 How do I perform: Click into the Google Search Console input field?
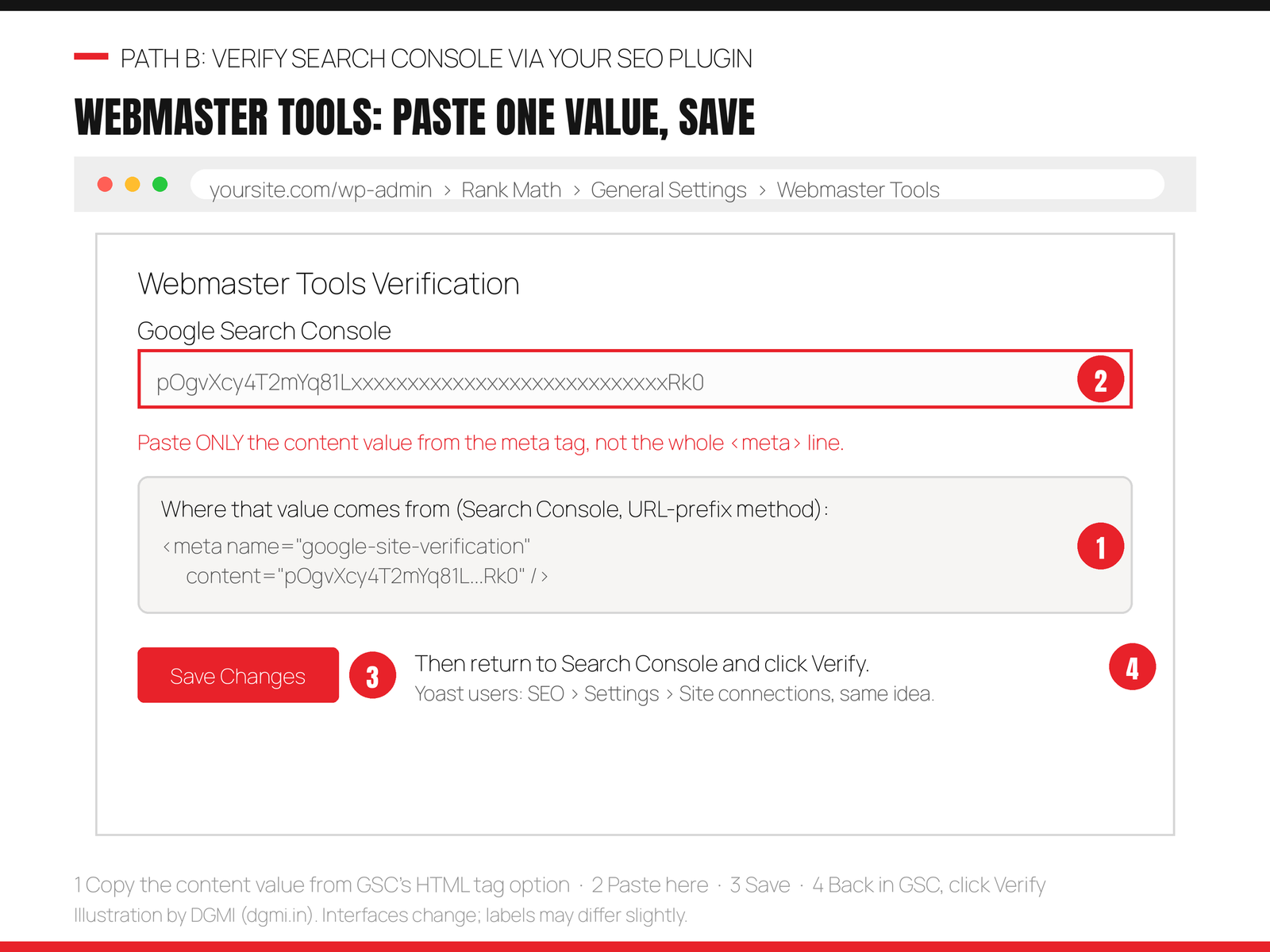635,379
